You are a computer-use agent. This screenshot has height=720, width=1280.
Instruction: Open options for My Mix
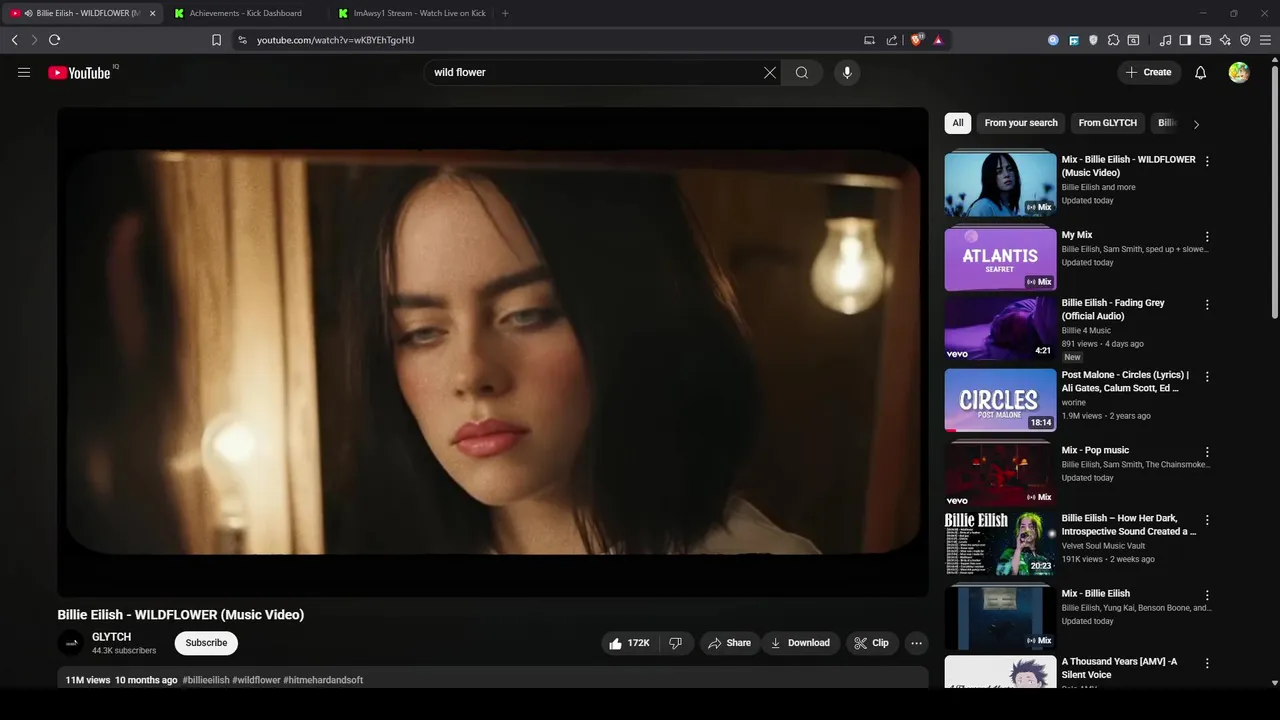click(x=1207, y=237)
